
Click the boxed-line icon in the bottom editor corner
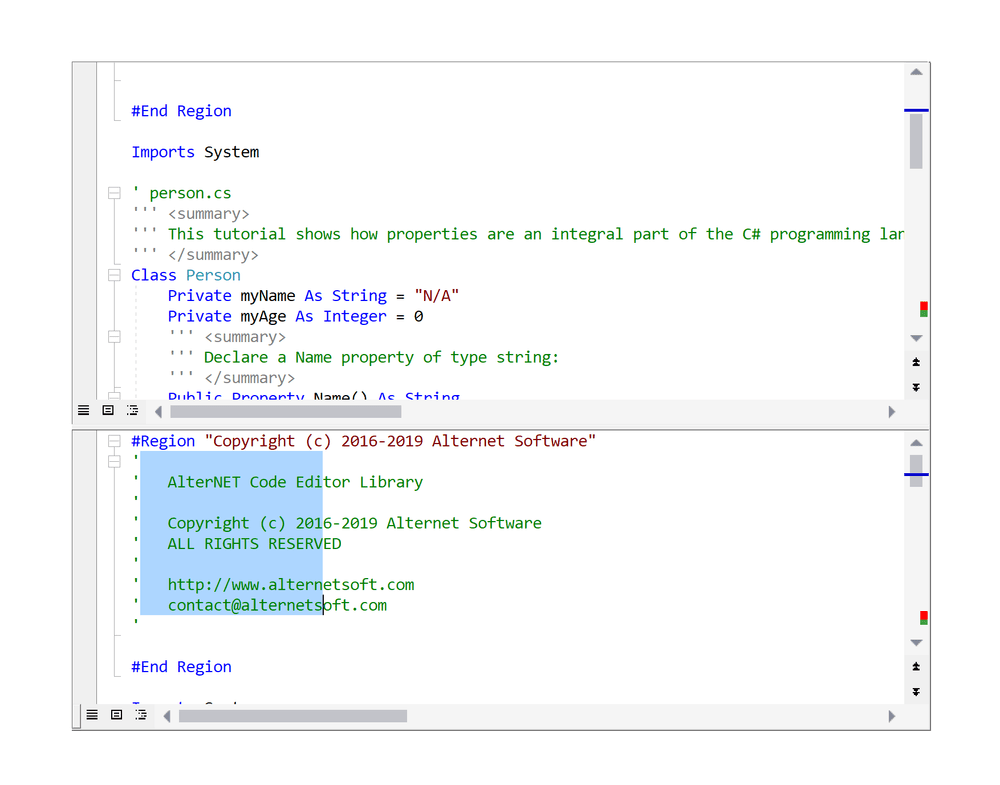click(x=116, y=715)
